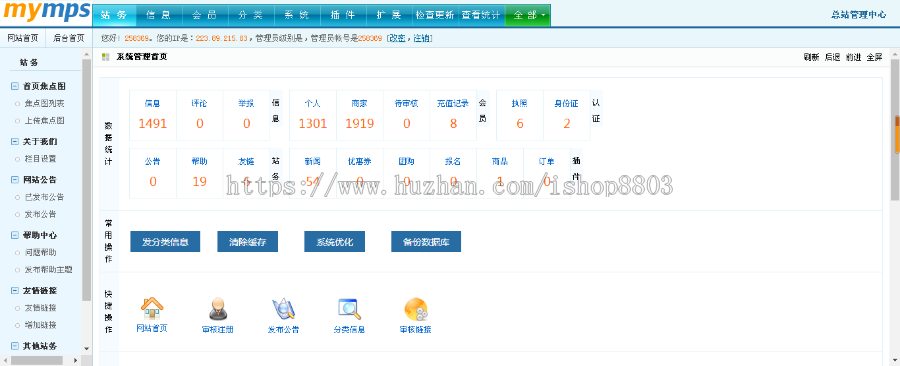This screenshot has height=366, width=900.
Task: Click the 发布公告 shortcut icon
Action: [x=283, y=309]
